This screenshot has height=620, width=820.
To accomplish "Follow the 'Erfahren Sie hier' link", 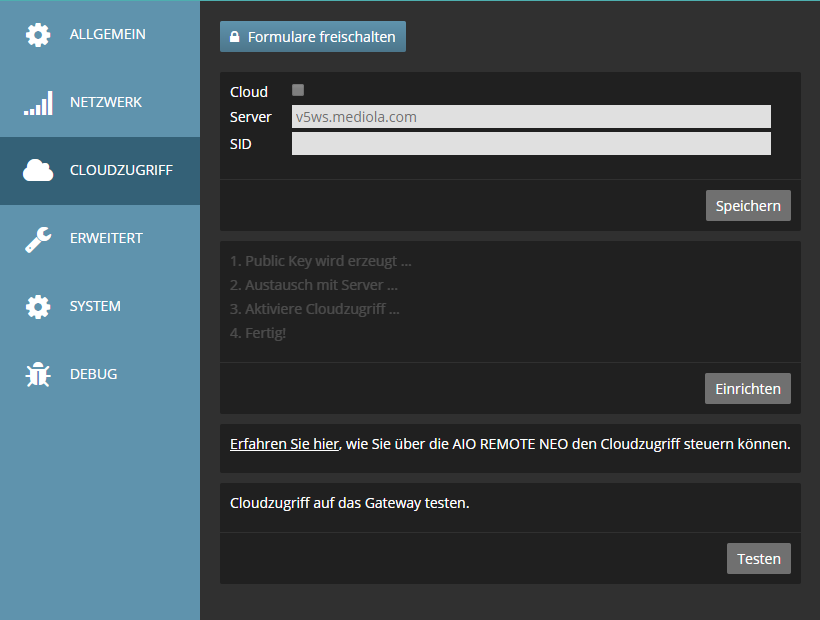I will click(284, 444).
